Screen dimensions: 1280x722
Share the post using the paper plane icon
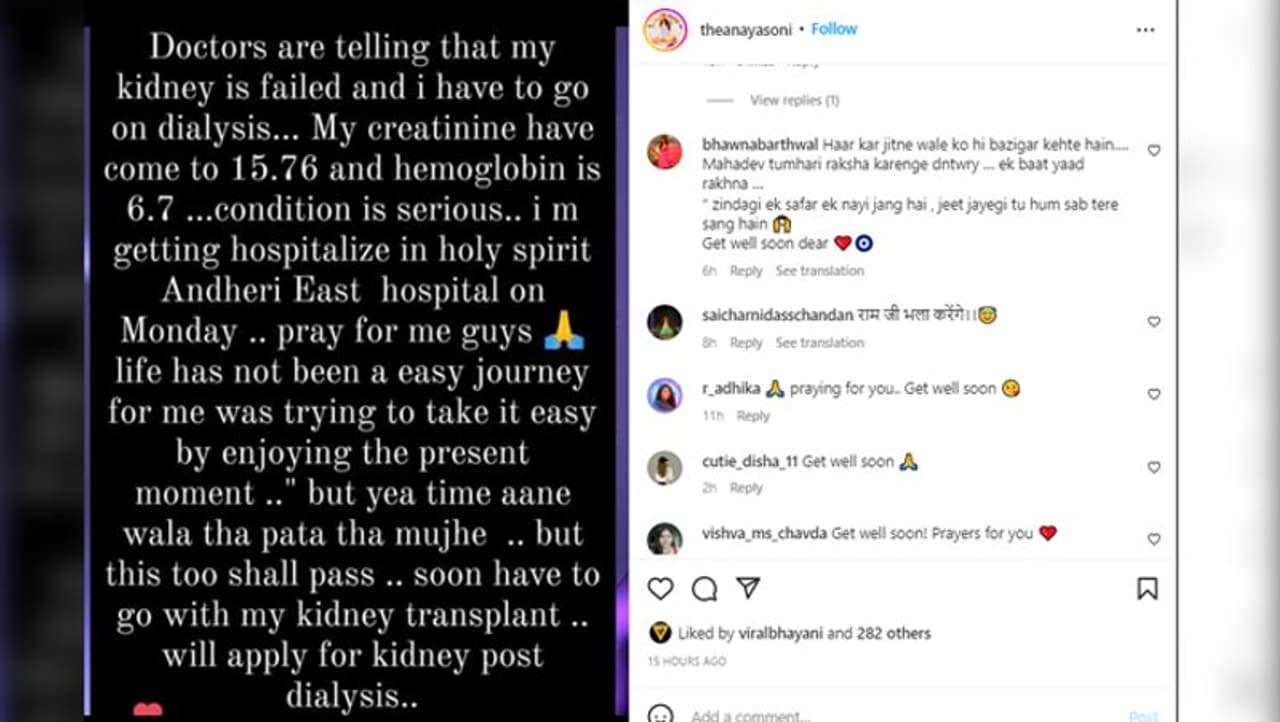tap(748, 588)
